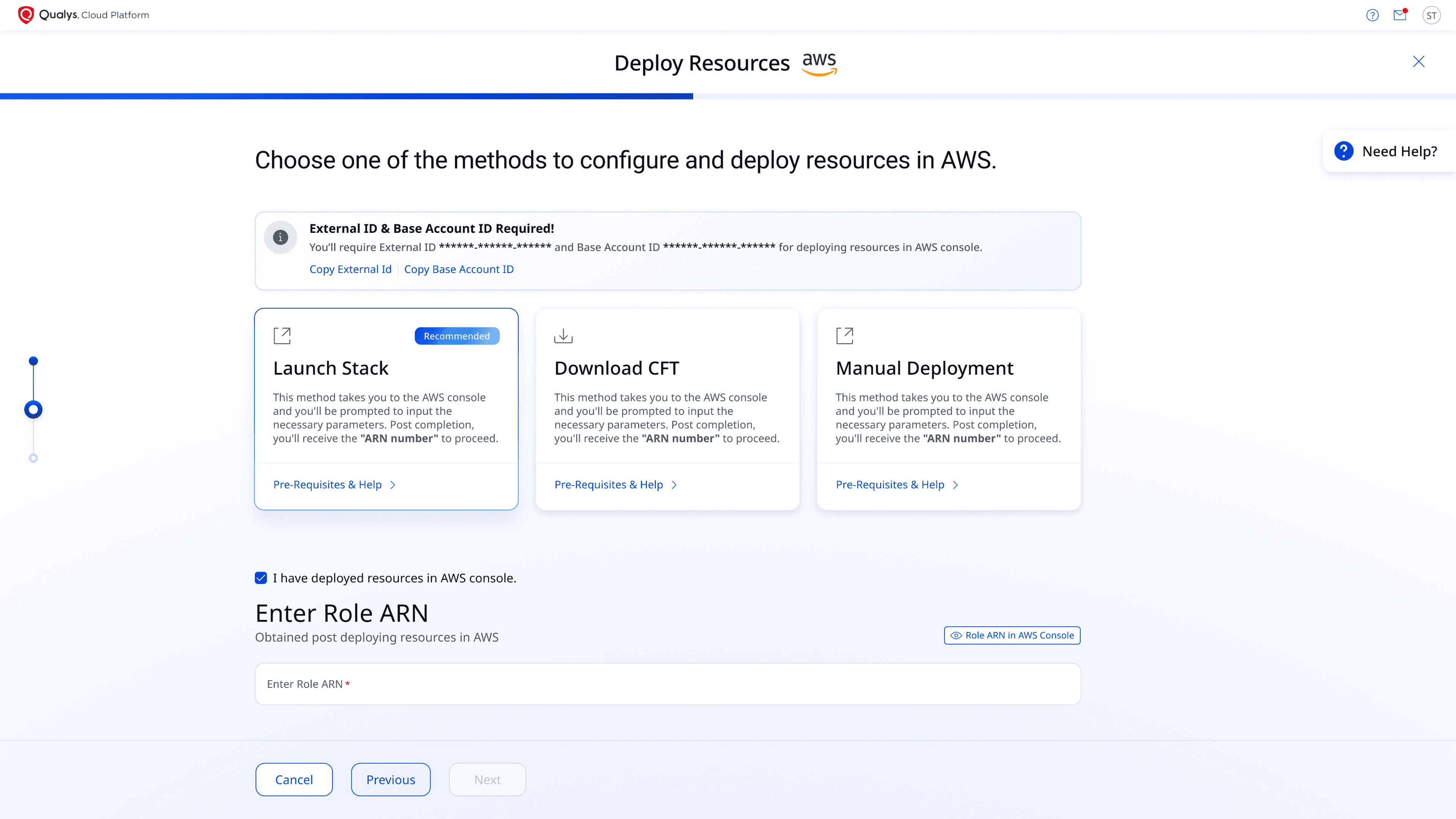Click the 'I have deployed resources in AWS console.' label
The width and height of the screenshot is (1456, 819).
[x=394, y=577]
